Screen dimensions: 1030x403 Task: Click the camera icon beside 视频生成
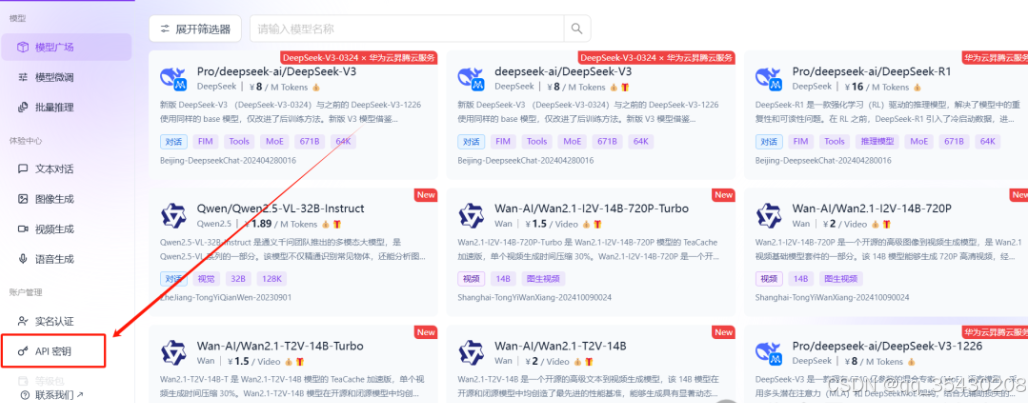(23, 229)
